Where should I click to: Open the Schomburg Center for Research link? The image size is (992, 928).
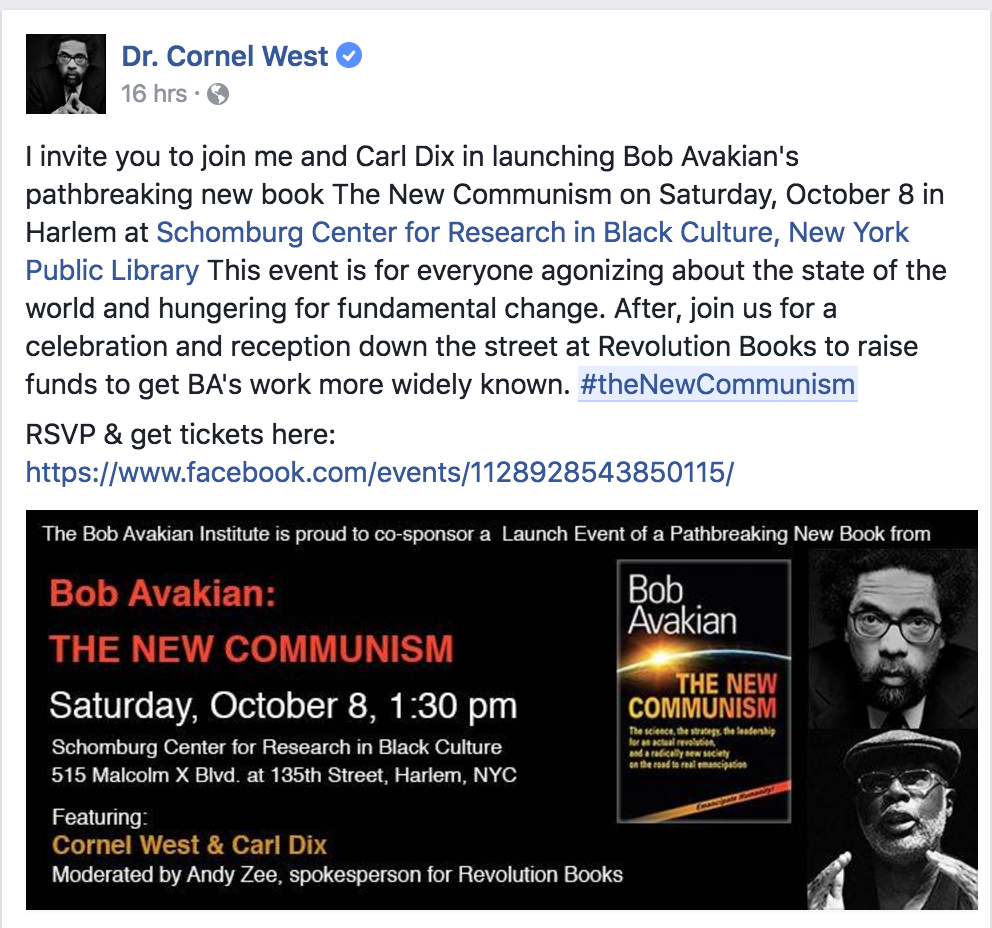[532, 232]
